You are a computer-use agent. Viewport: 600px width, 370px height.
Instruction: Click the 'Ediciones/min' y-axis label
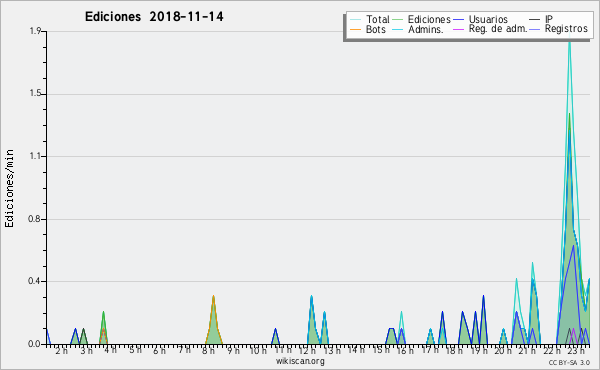click(9, 188)
